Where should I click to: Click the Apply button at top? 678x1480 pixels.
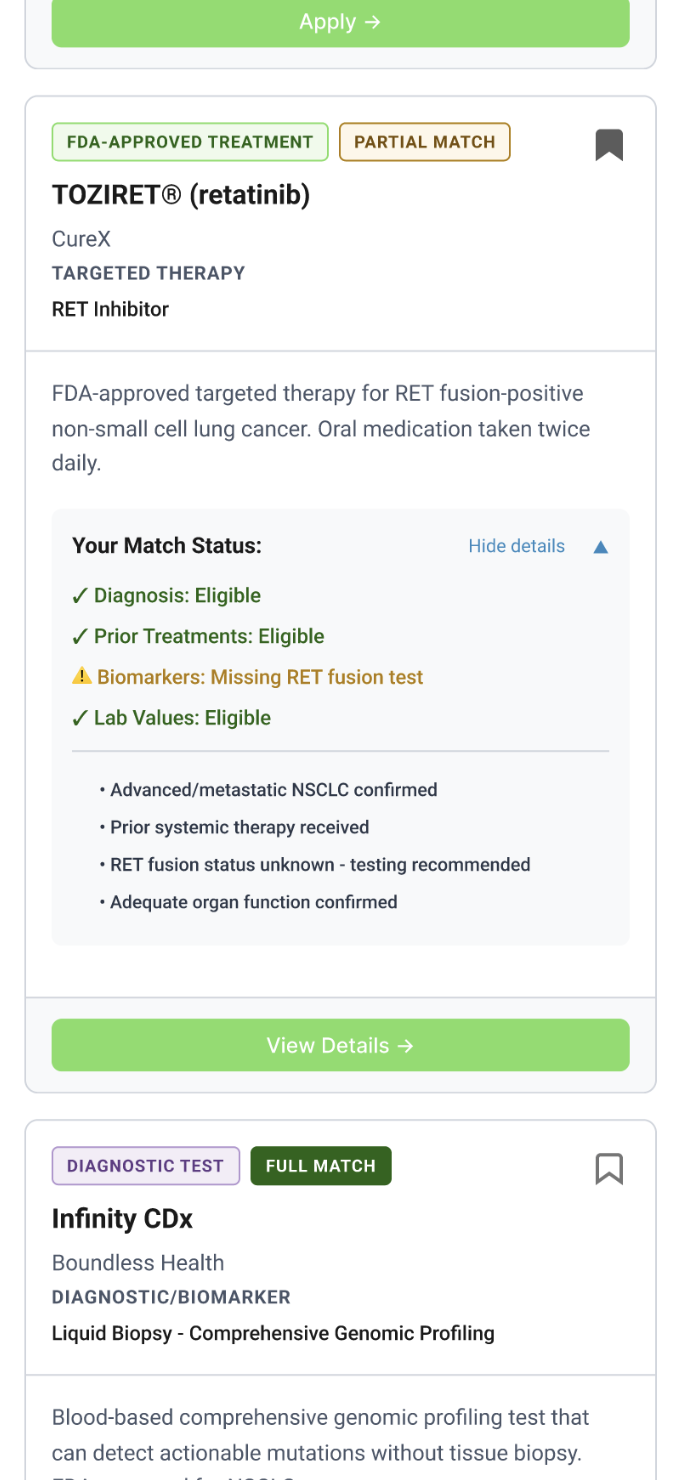tap(340, 22)
